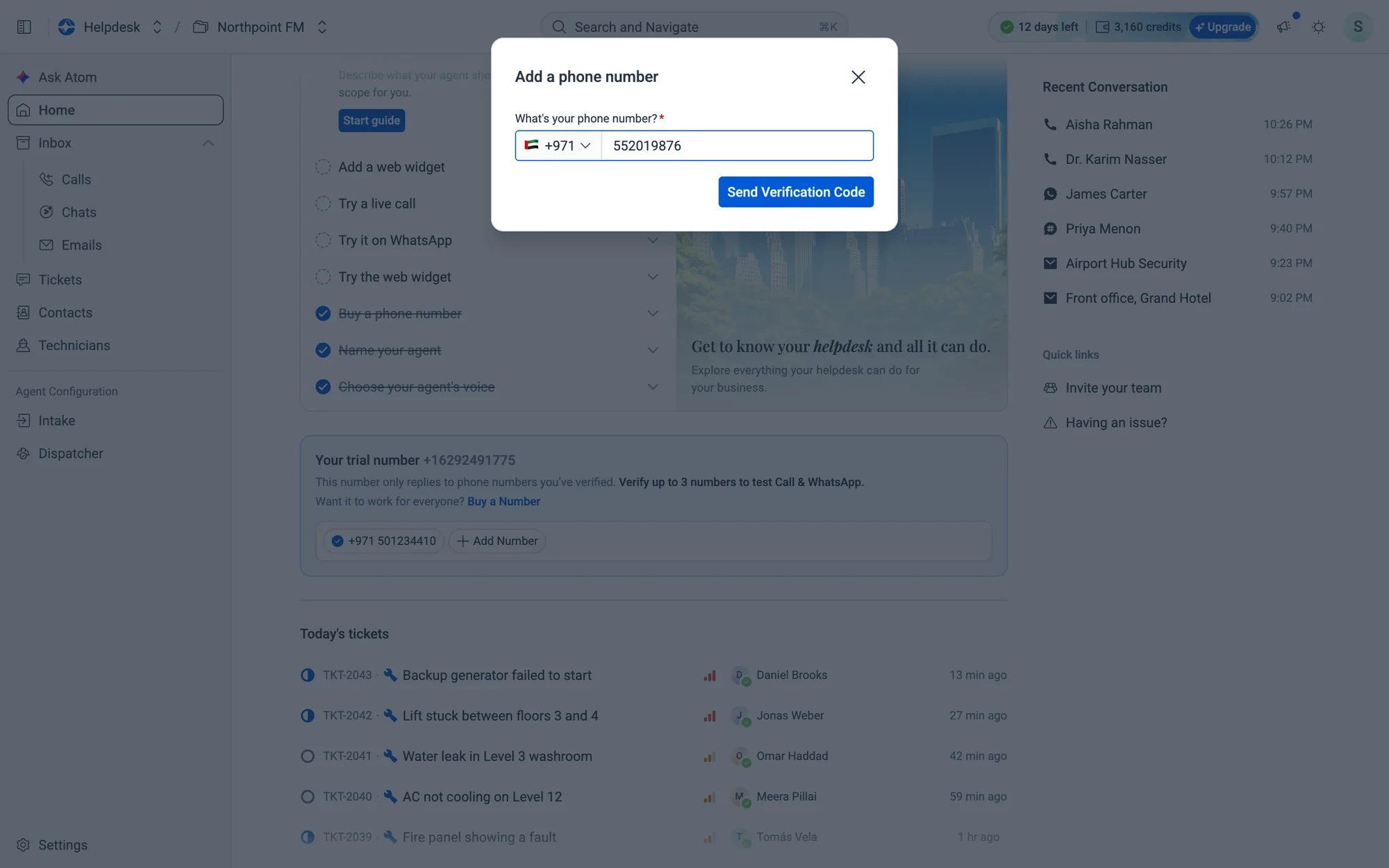Open Tickets in the sidebar
The image size is (1389, 868).
(60, 280)
